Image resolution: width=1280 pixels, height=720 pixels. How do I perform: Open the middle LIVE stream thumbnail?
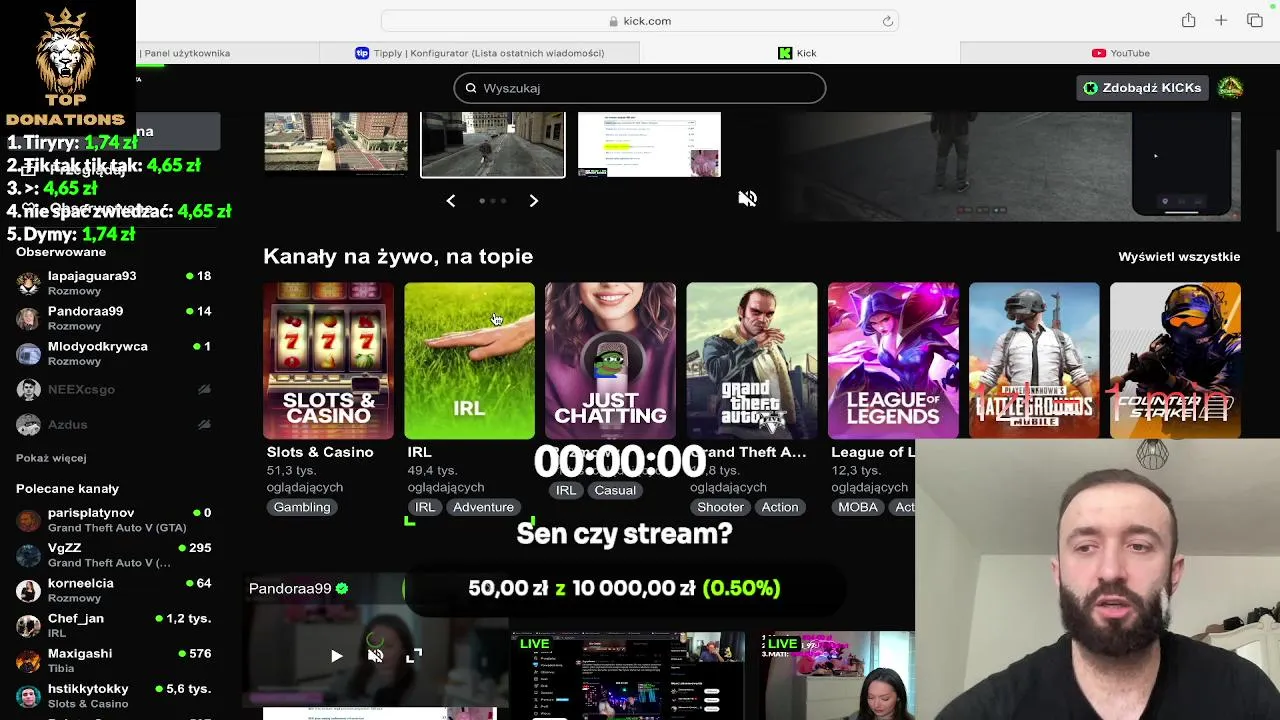click(x=628, y=675)
